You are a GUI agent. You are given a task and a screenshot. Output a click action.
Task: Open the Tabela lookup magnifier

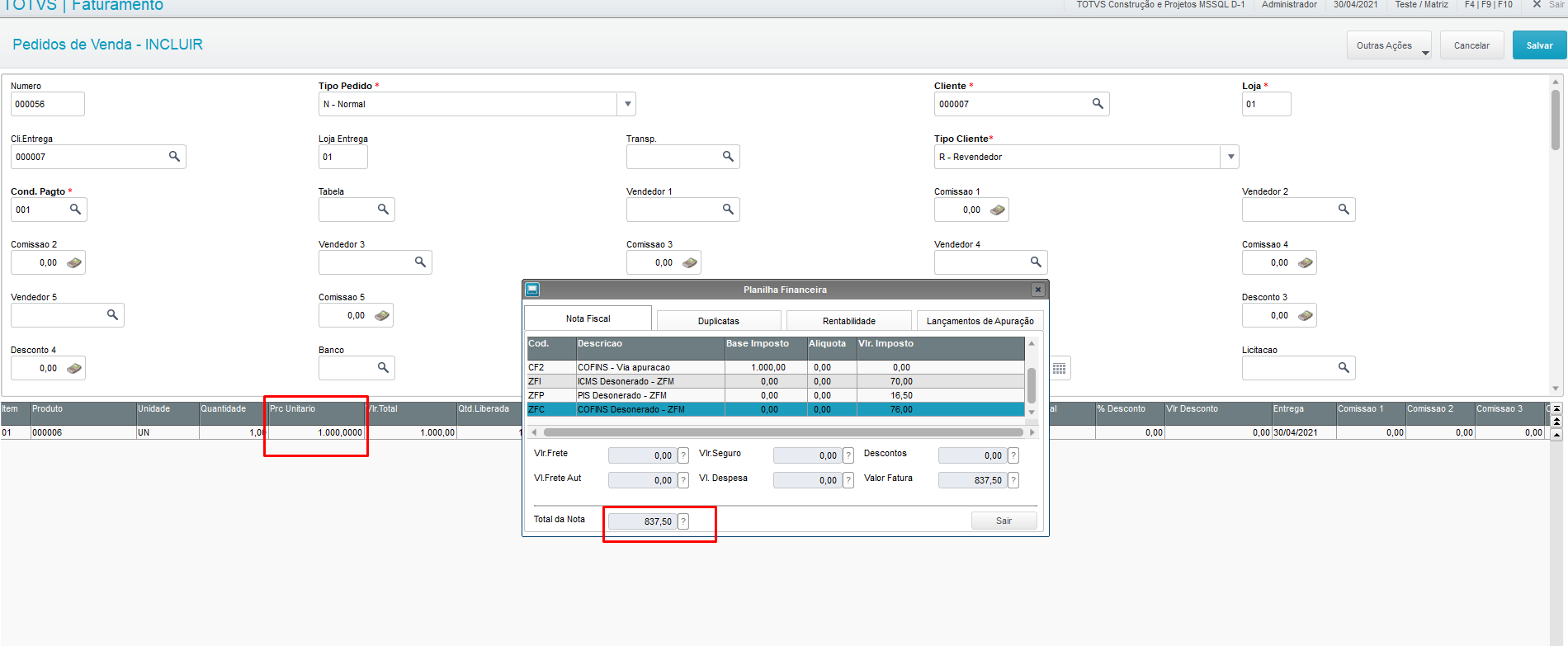[383, 210]
